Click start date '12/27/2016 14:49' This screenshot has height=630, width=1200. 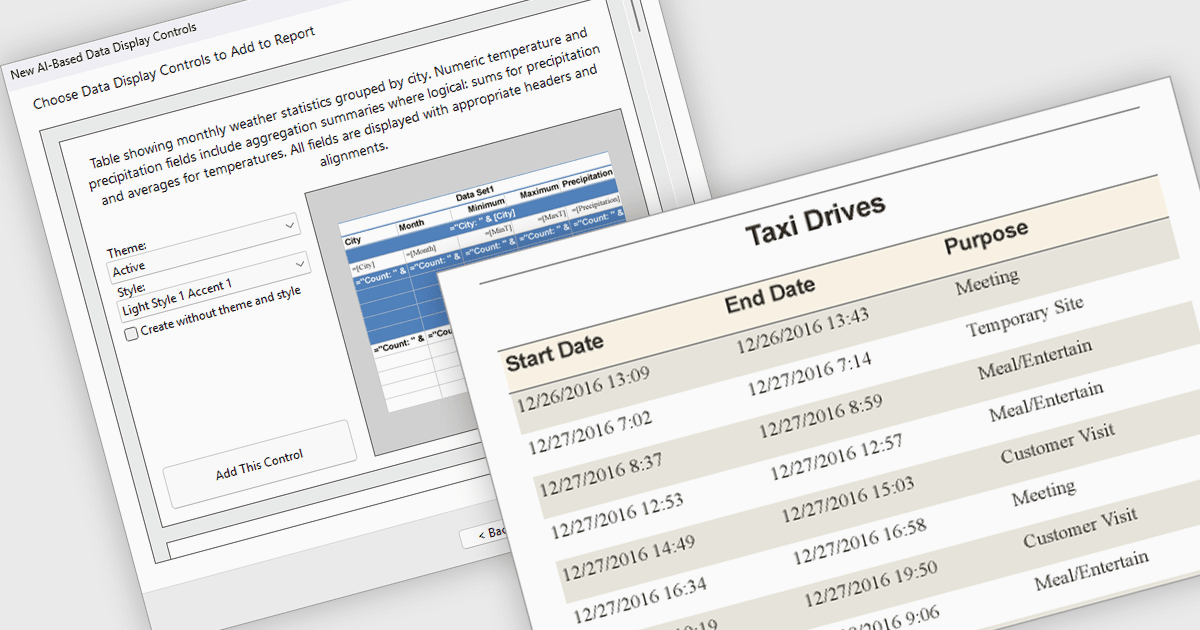tap(629, 557)
